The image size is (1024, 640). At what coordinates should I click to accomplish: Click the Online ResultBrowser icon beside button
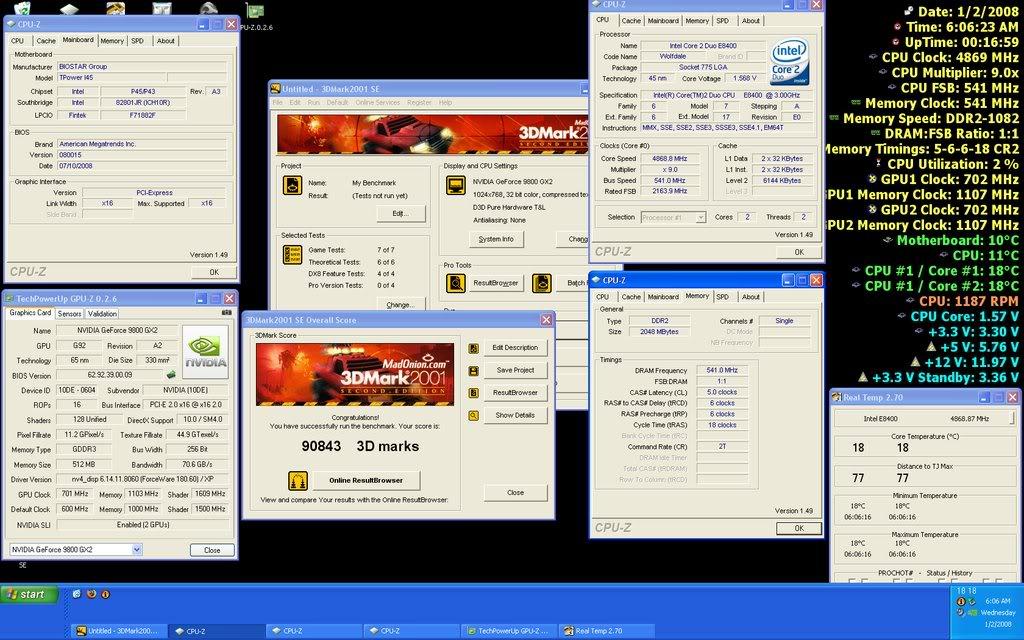point(298,481)
